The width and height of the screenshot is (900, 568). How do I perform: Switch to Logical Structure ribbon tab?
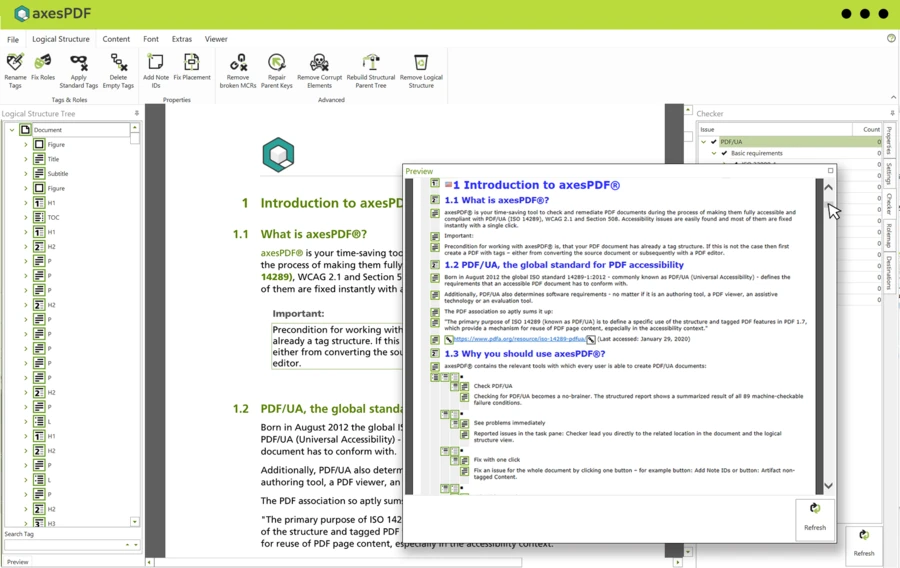pyautogui.click(x=61, y=39)
